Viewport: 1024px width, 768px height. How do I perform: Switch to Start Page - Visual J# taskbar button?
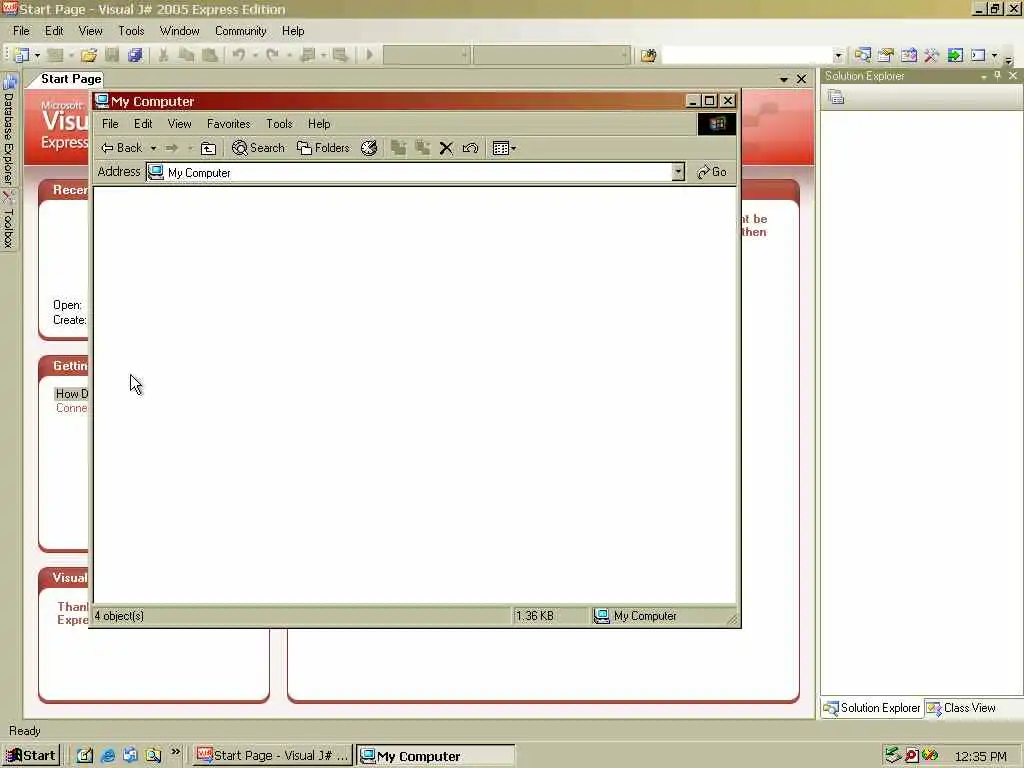273,756
